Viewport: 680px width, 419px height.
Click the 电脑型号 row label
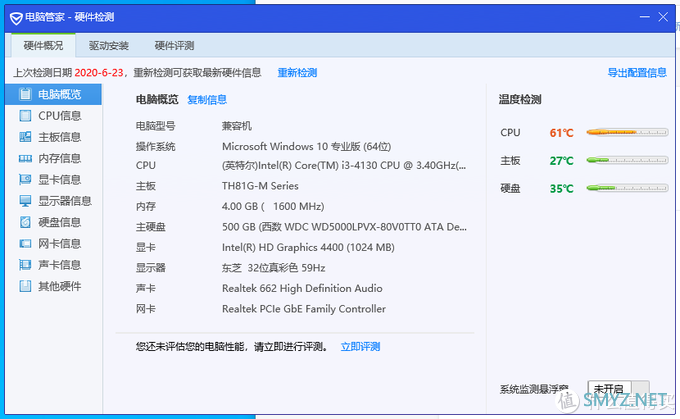click(x=156, y=126)
